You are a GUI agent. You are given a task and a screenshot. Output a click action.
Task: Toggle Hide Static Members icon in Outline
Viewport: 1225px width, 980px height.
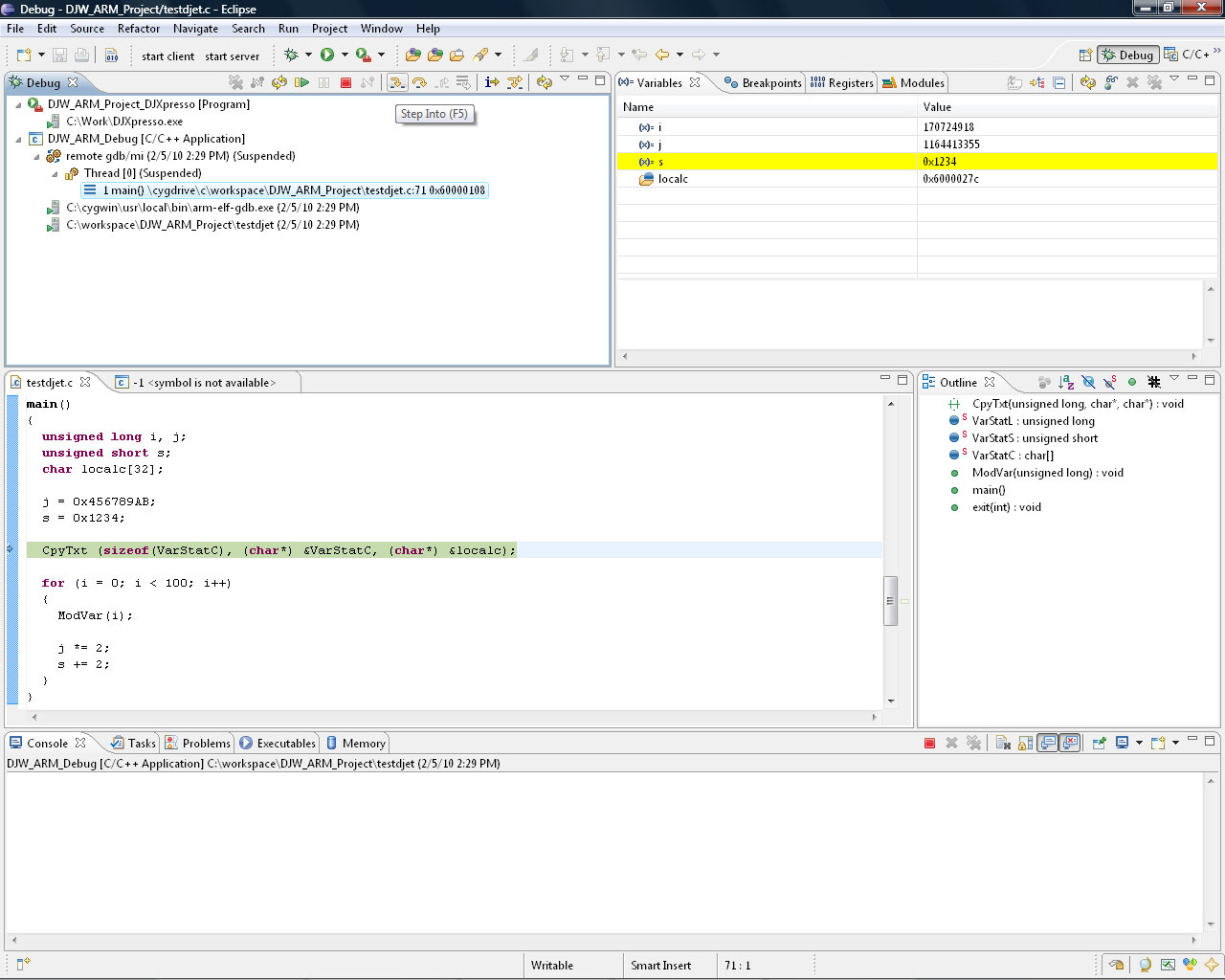[x=1110, y=383]
